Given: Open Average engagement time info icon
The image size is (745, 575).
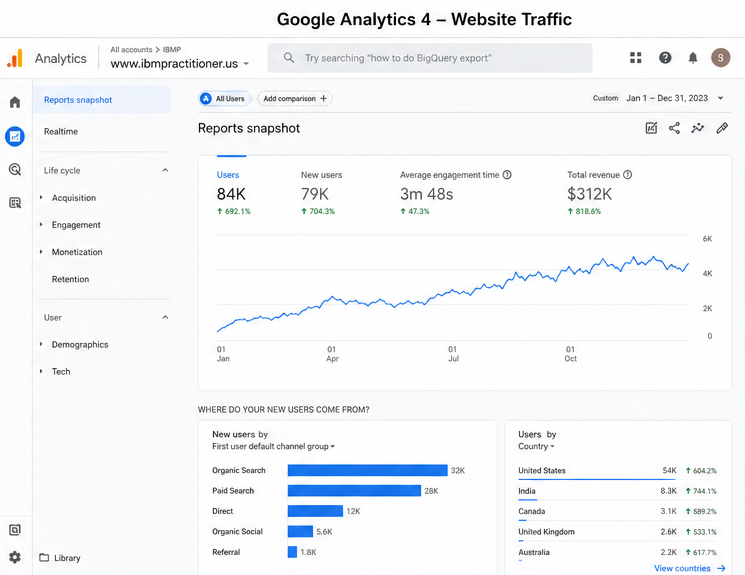Looking at the screenshot, I should [x=507, y=175].
